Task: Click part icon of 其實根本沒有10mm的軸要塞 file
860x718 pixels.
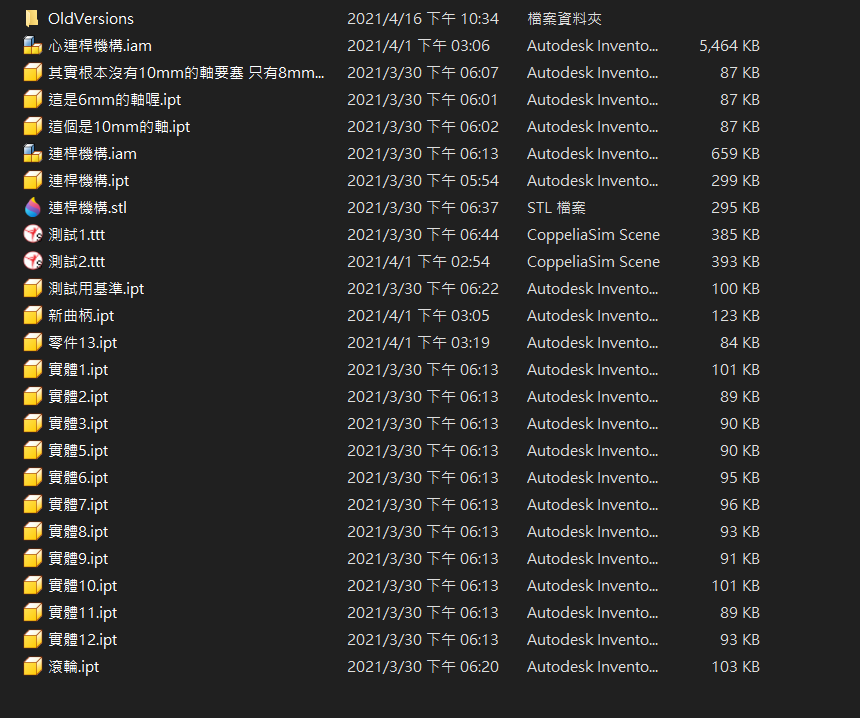Action: coord(32,72)
